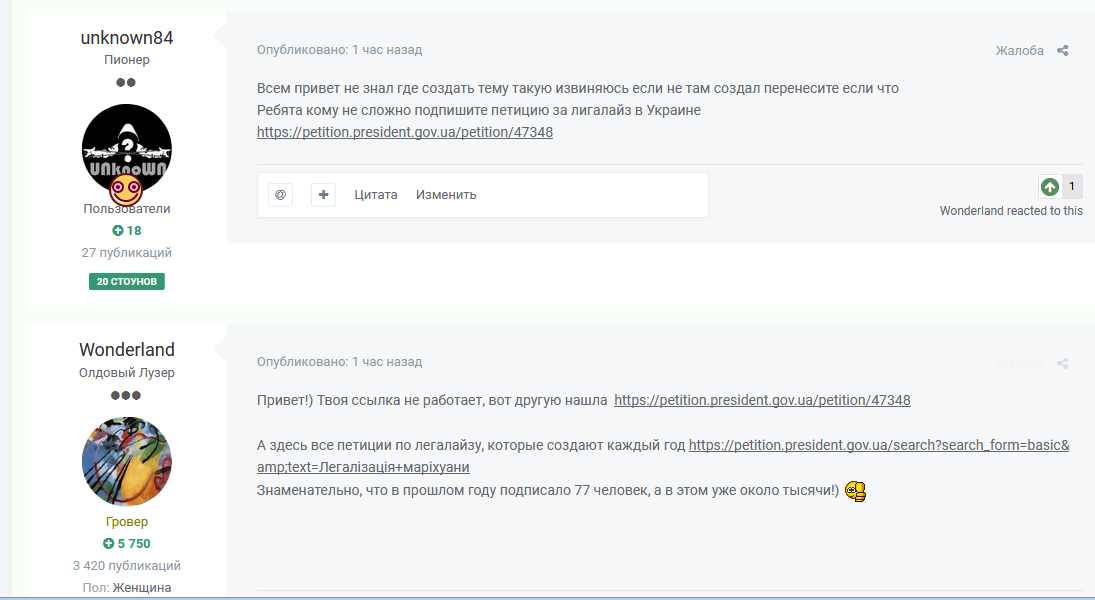This screenshot has height=600, width=1095.
Task: Click the green upvote reaction icon
Action: tap(1050, 186)
